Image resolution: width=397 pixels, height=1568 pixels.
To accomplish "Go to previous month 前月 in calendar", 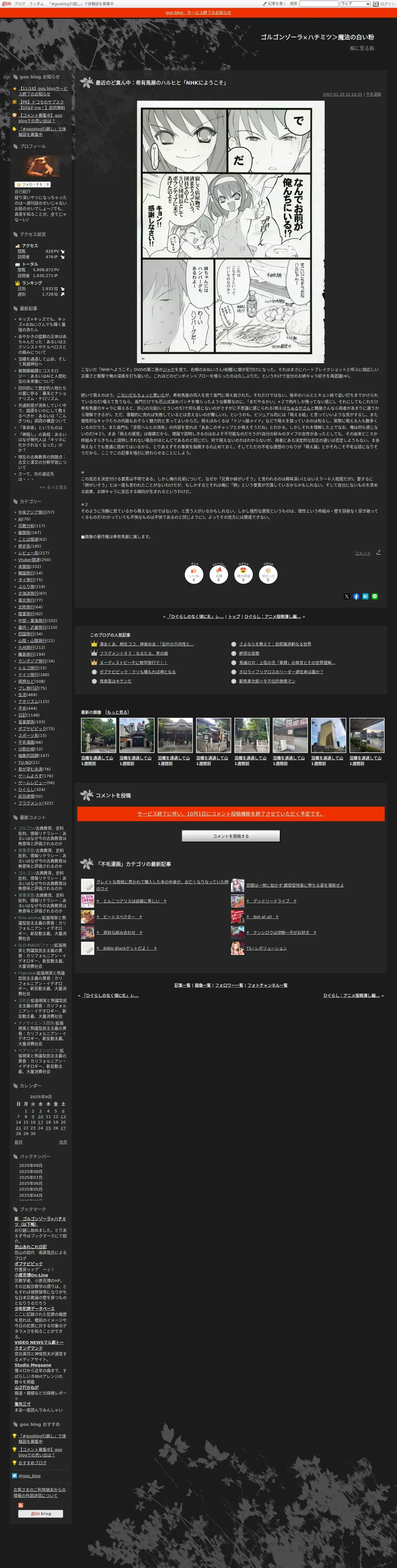I will (x=18, y=1142).
